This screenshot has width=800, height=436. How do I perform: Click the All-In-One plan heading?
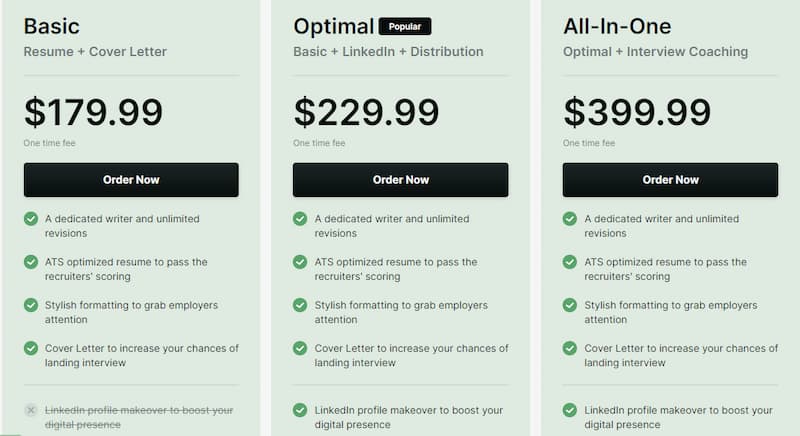coord(617,27)
